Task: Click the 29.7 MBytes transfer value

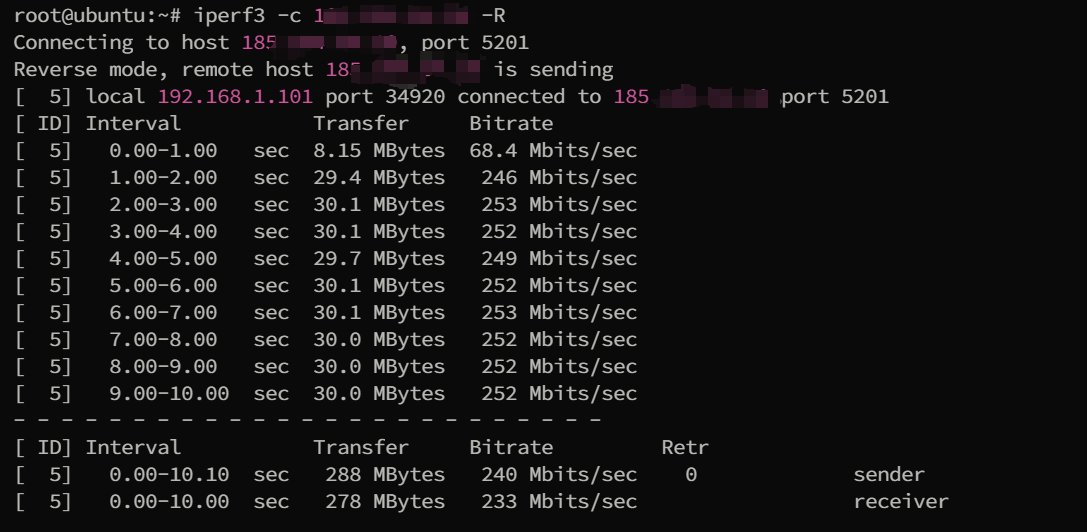Action: [379, 259]
